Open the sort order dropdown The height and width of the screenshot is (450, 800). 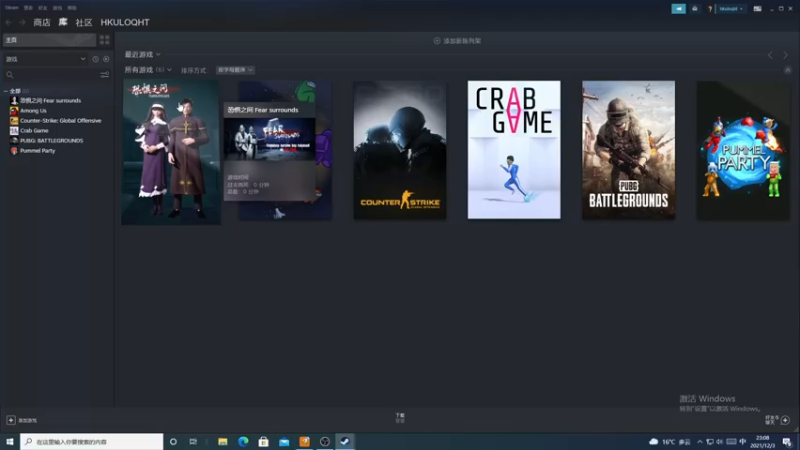[235, 70]
